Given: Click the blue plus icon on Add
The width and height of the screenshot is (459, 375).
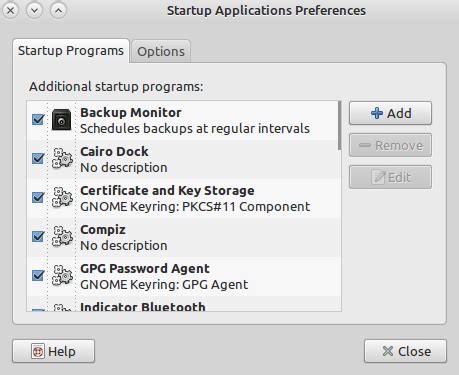Looking at the screenshot, I should (377, 113).
